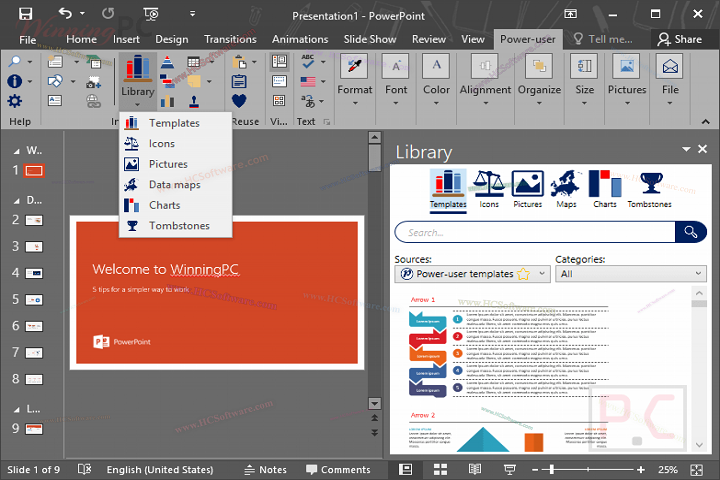Click the Save icon in quick access toolbar
This screenshot has width=720, height=480.
tap(26, 14)
